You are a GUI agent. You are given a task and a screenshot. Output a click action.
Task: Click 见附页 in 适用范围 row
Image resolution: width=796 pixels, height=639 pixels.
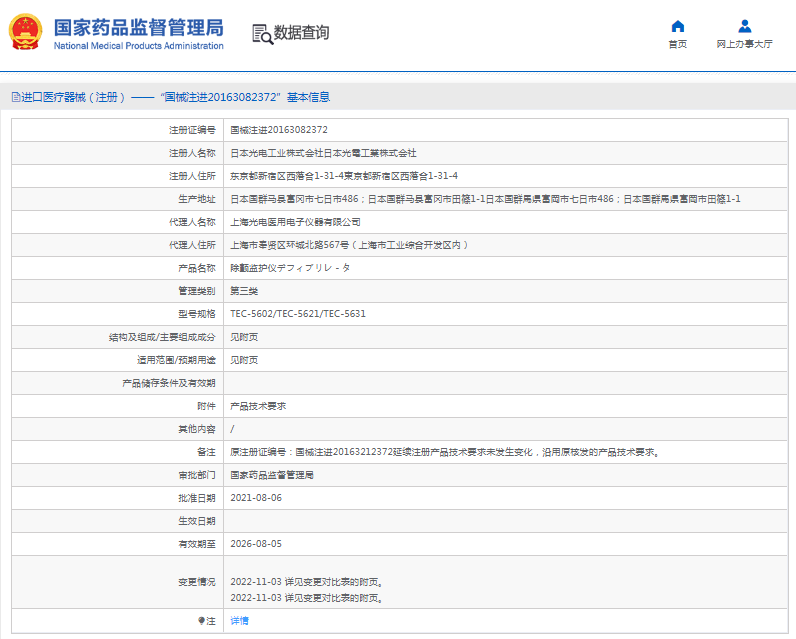(x=244, y=360)
